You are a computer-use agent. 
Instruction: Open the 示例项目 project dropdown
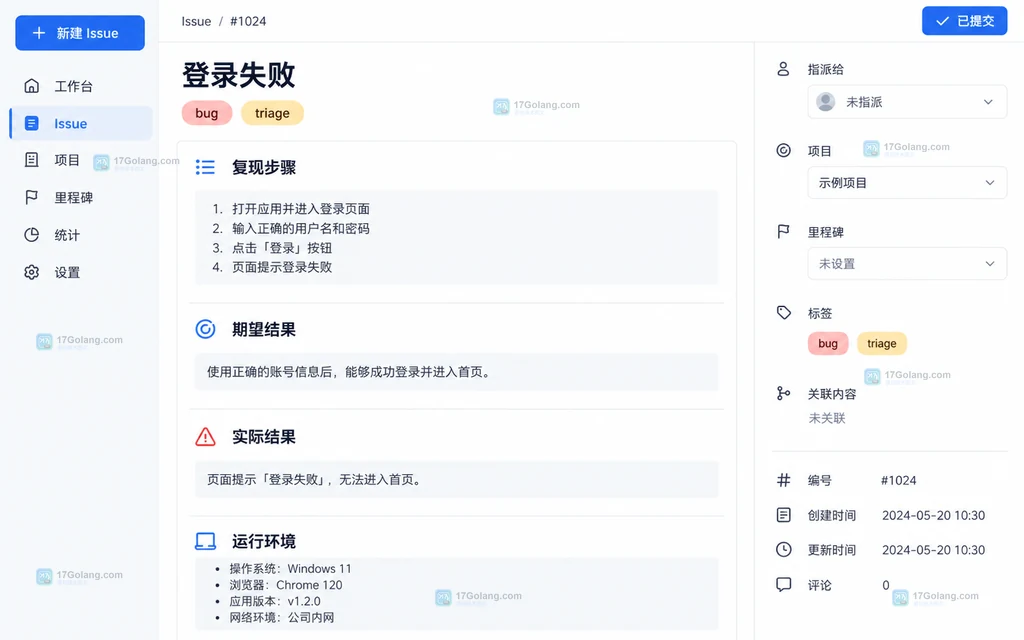pos(907,183)
